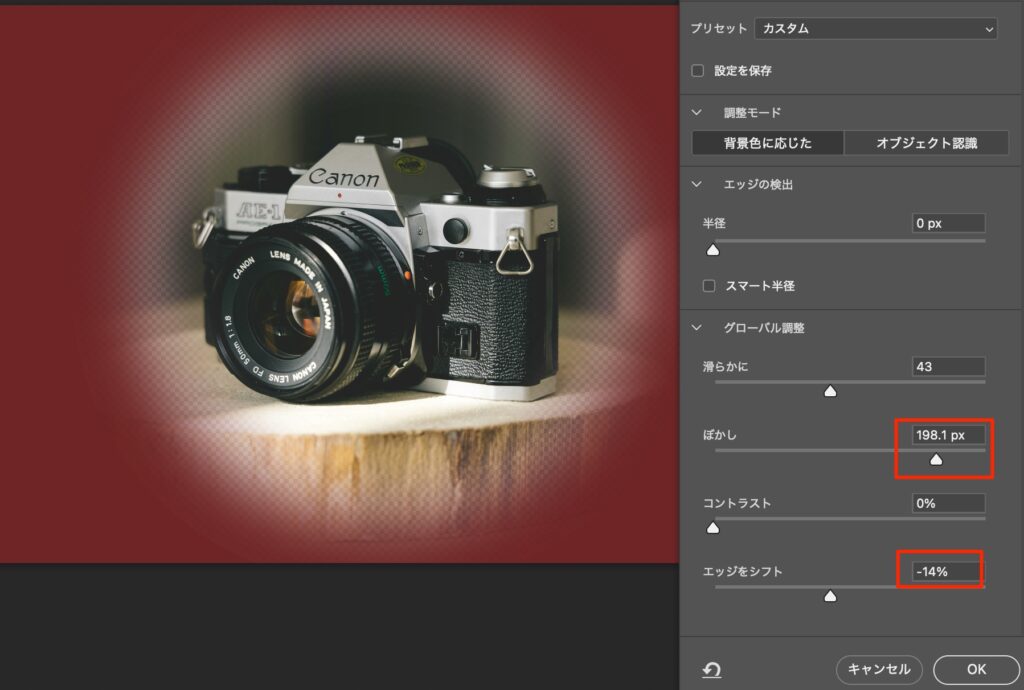Image resolution: width=1024 pixels, height=690 pixels.
Task: Open the プリセット dropdown showing カスタム
Action: (875, 29)
